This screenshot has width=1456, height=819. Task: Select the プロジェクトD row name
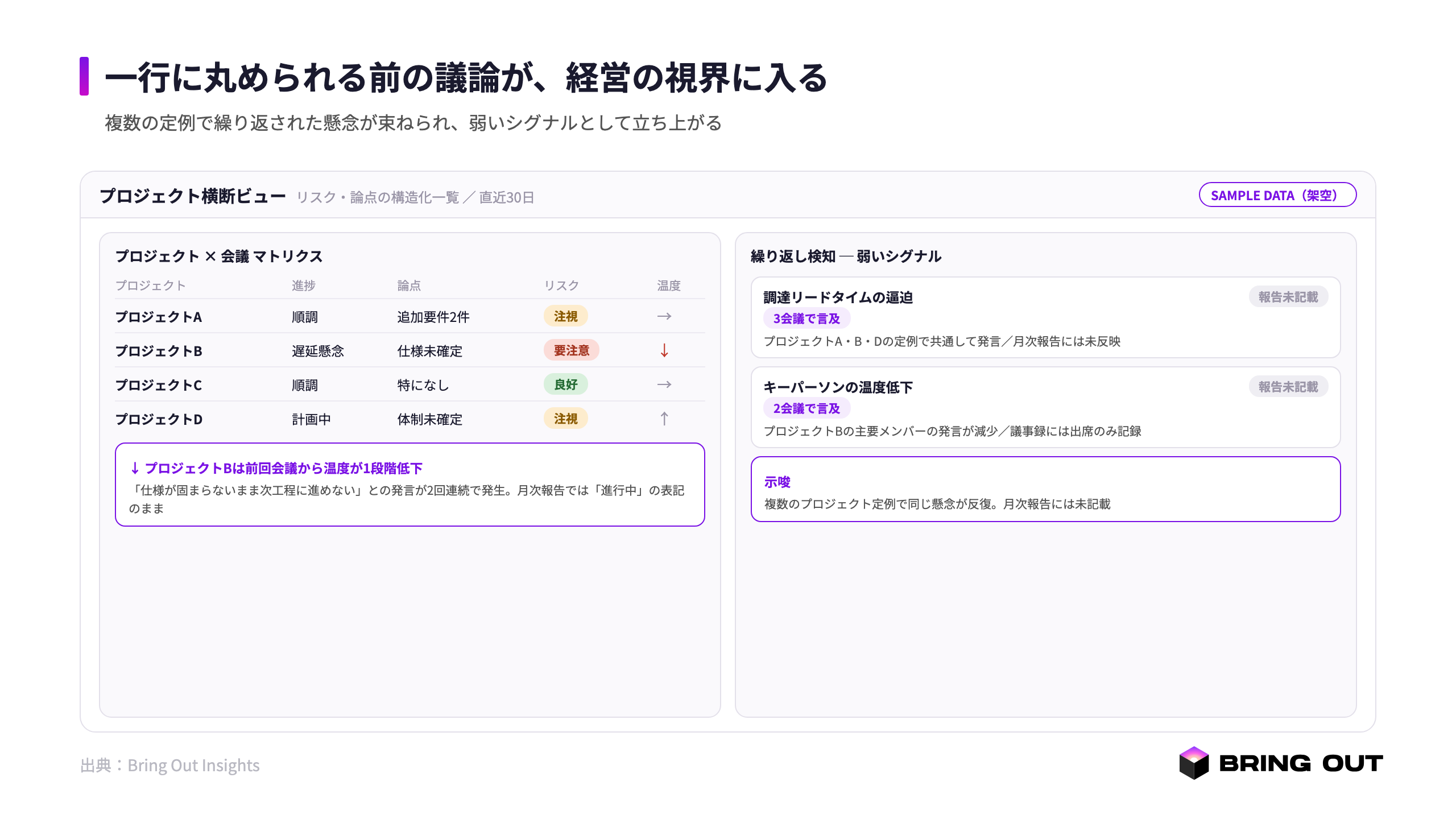(159, 419)
